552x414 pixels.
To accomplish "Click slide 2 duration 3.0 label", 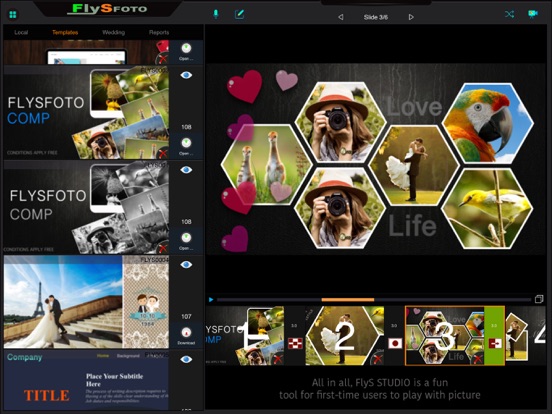I will (394, 326).
